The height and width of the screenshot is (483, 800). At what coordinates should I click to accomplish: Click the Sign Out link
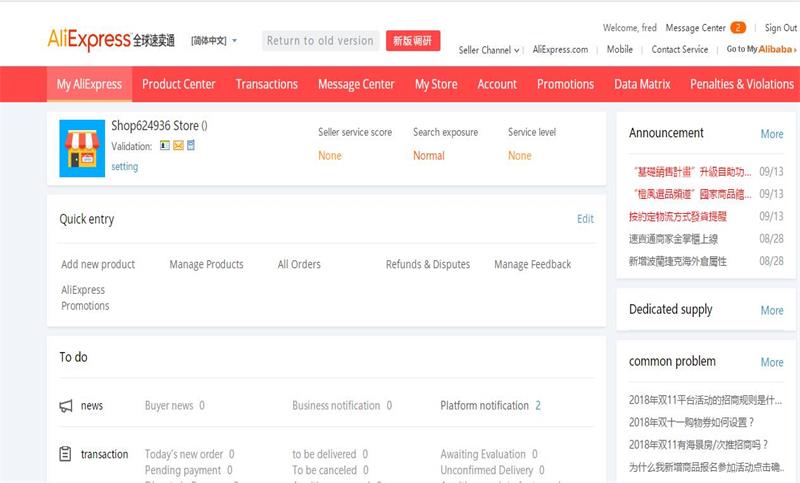coord(781,28)
